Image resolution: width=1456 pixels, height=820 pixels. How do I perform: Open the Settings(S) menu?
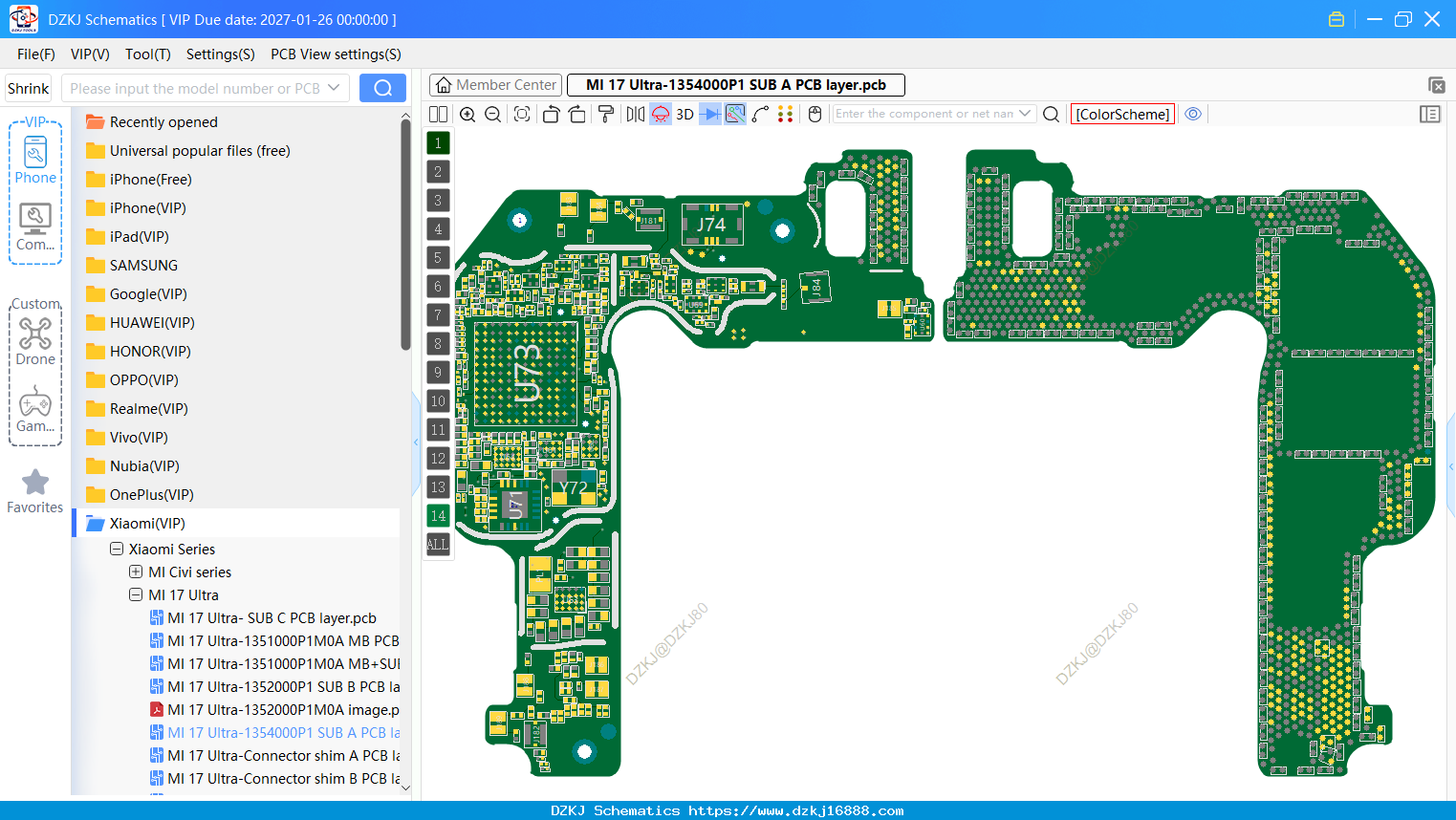[x=221, y=54]
